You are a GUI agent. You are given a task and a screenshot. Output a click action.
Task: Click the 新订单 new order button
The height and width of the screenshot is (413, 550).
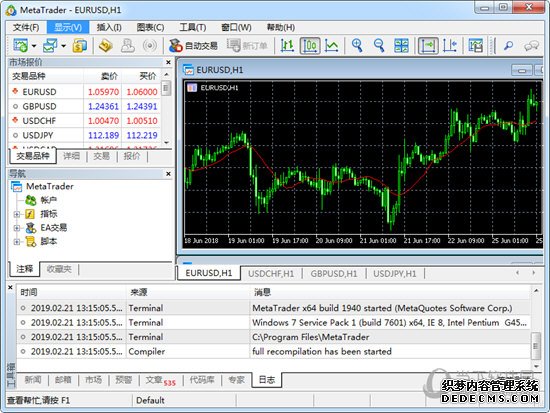coord(247,46)
